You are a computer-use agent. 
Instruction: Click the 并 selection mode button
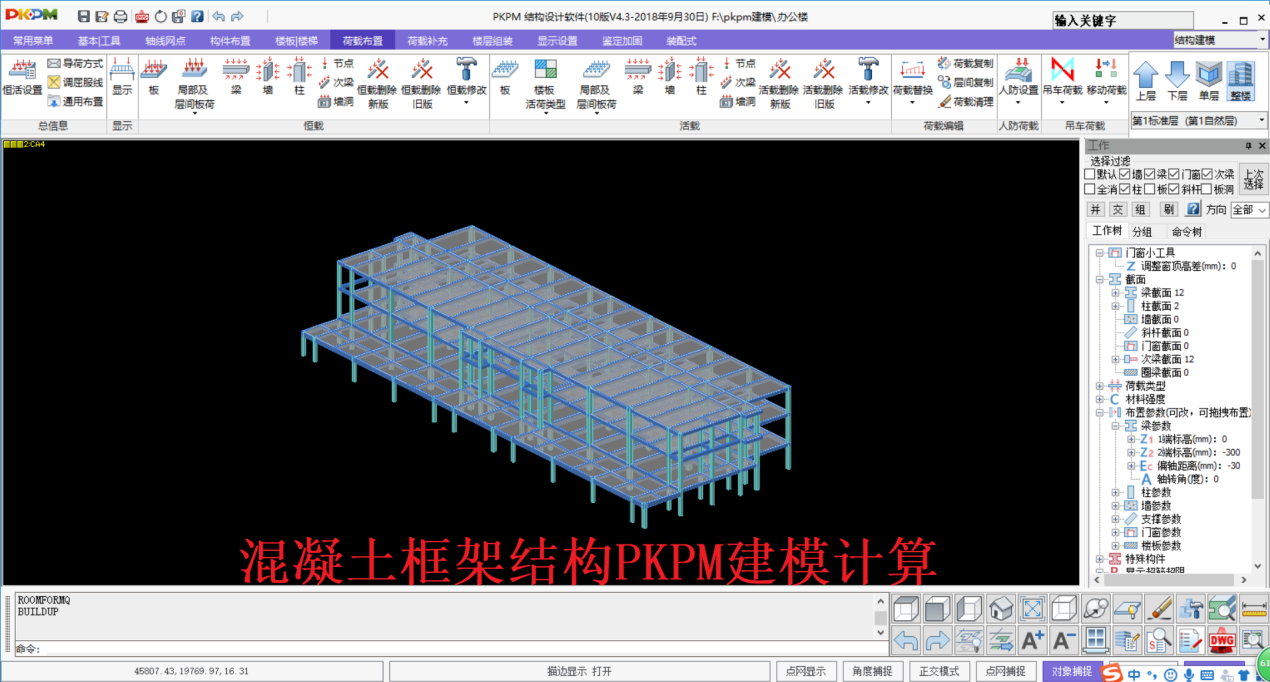1095,209
